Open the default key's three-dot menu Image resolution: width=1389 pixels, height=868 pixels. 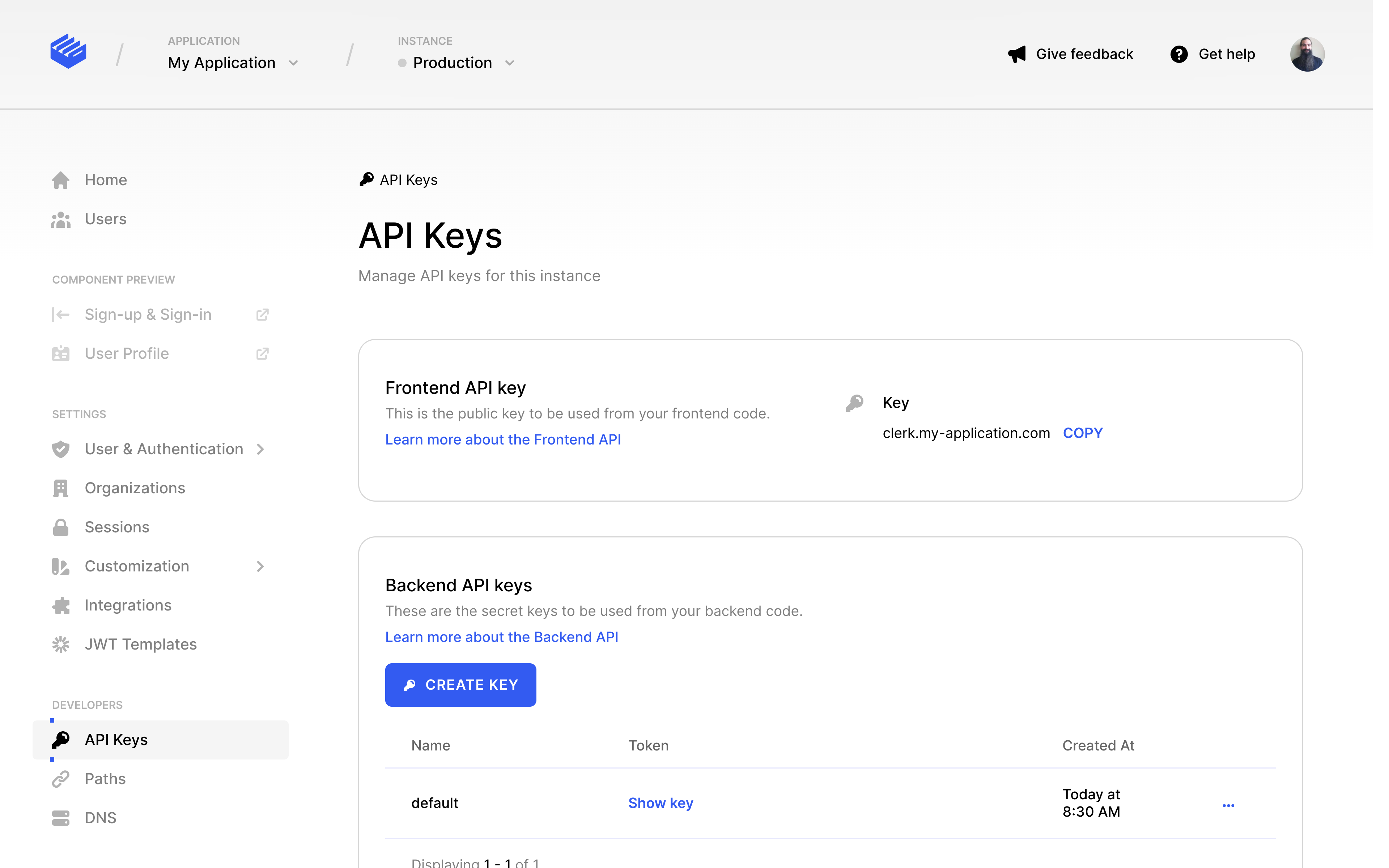[x=1228, y=805]
